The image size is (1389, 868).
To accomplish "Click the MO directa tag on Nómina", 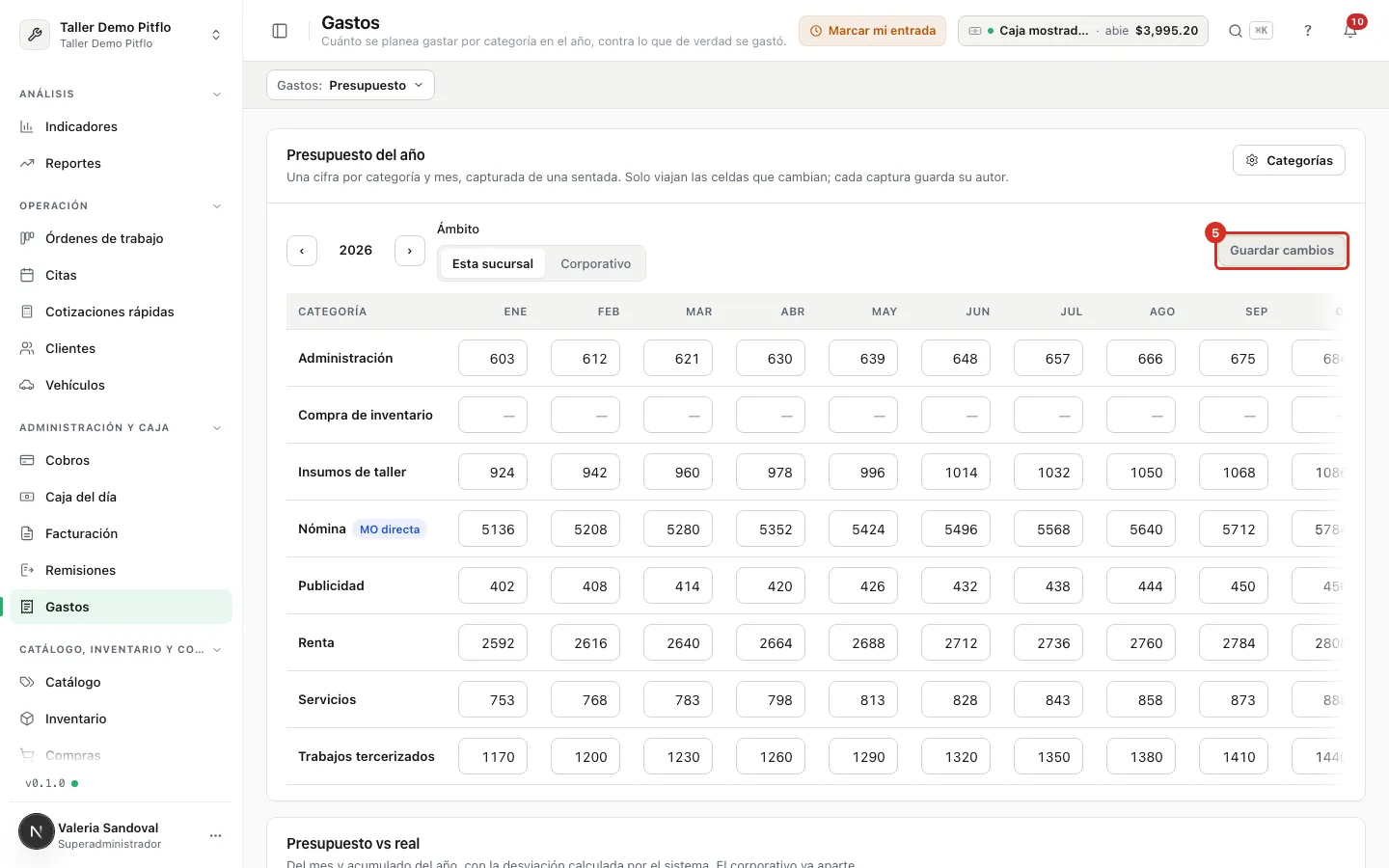I will 390,529.
